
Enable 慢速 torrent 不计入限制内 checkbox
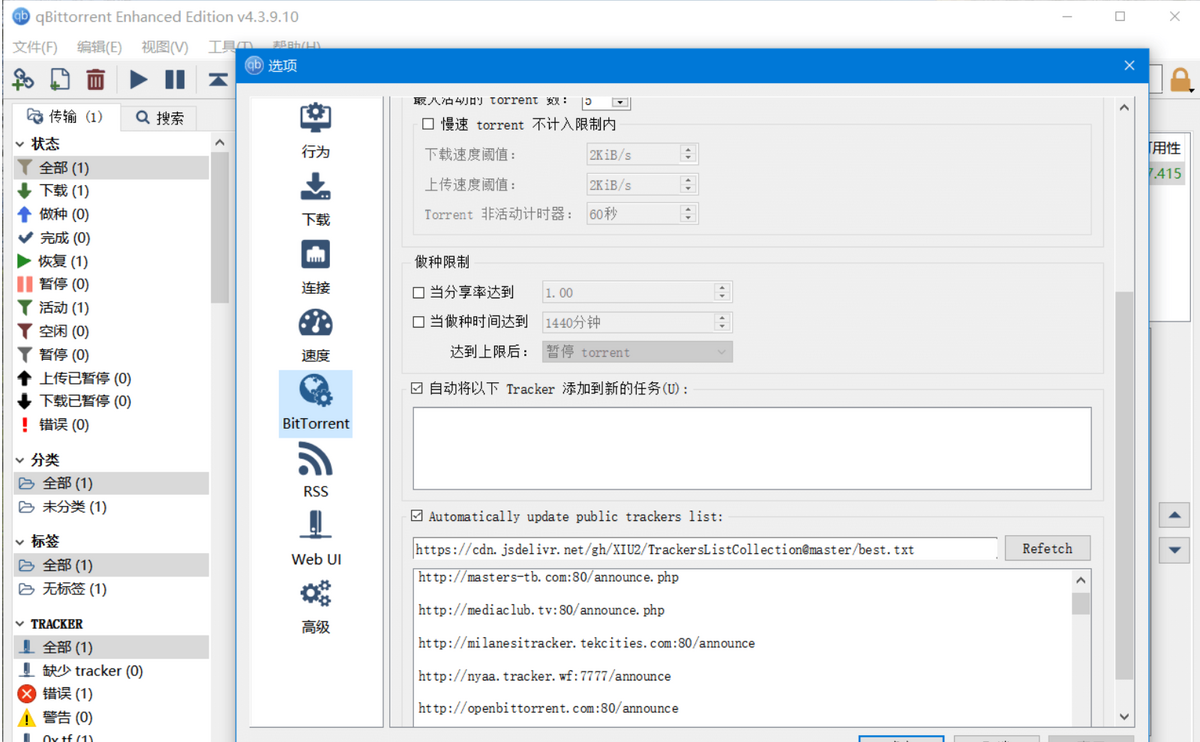428,125
